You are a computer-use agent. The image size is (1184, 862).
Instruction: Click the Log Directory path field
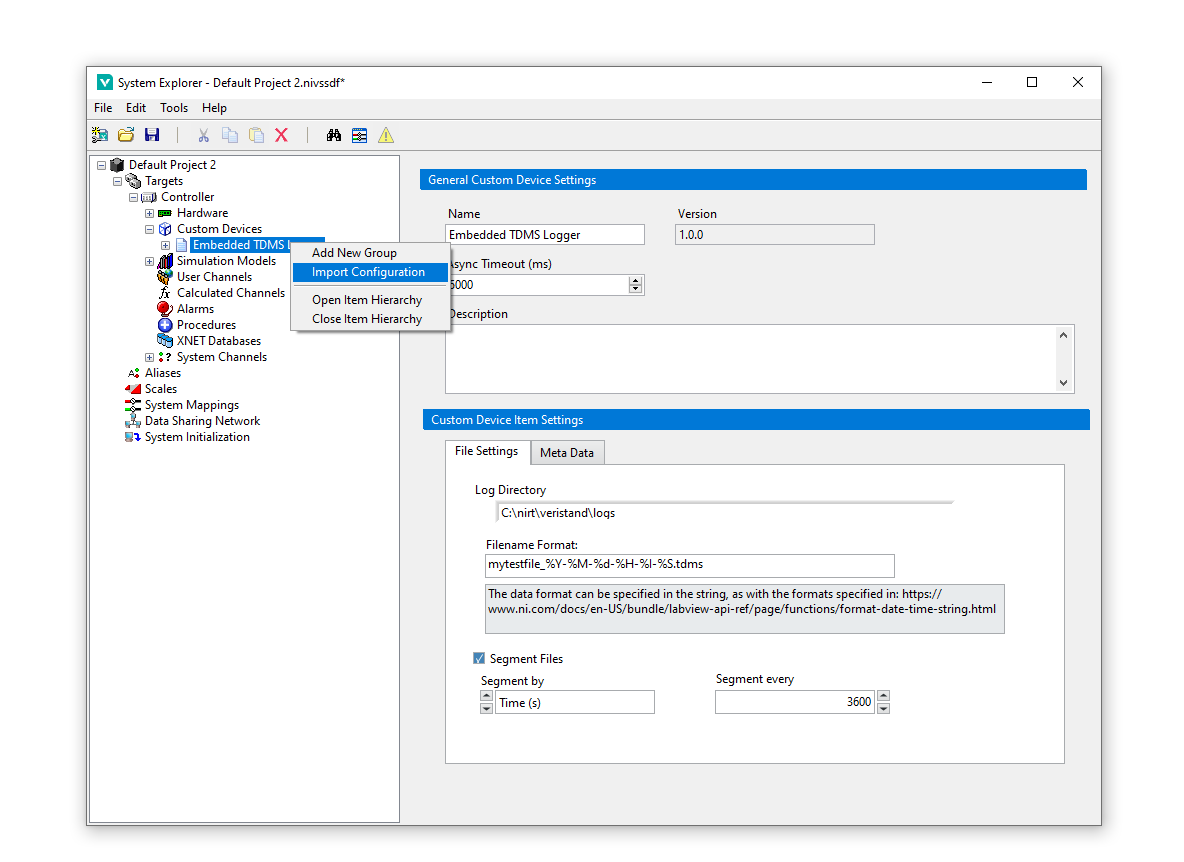[x=724, y=513]
